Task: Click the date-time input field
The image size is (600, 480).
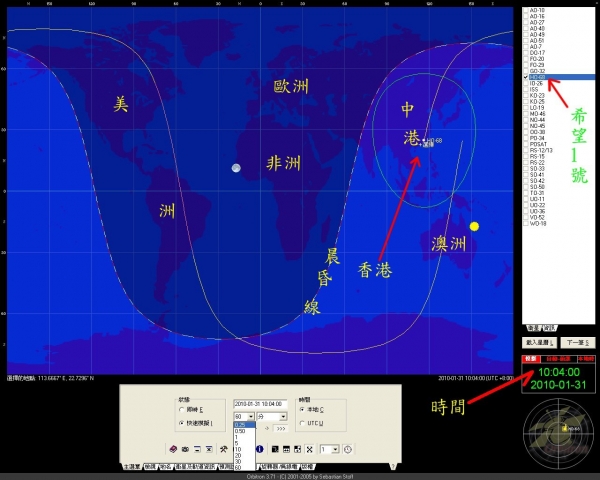Action: click(x=259, y=403)
